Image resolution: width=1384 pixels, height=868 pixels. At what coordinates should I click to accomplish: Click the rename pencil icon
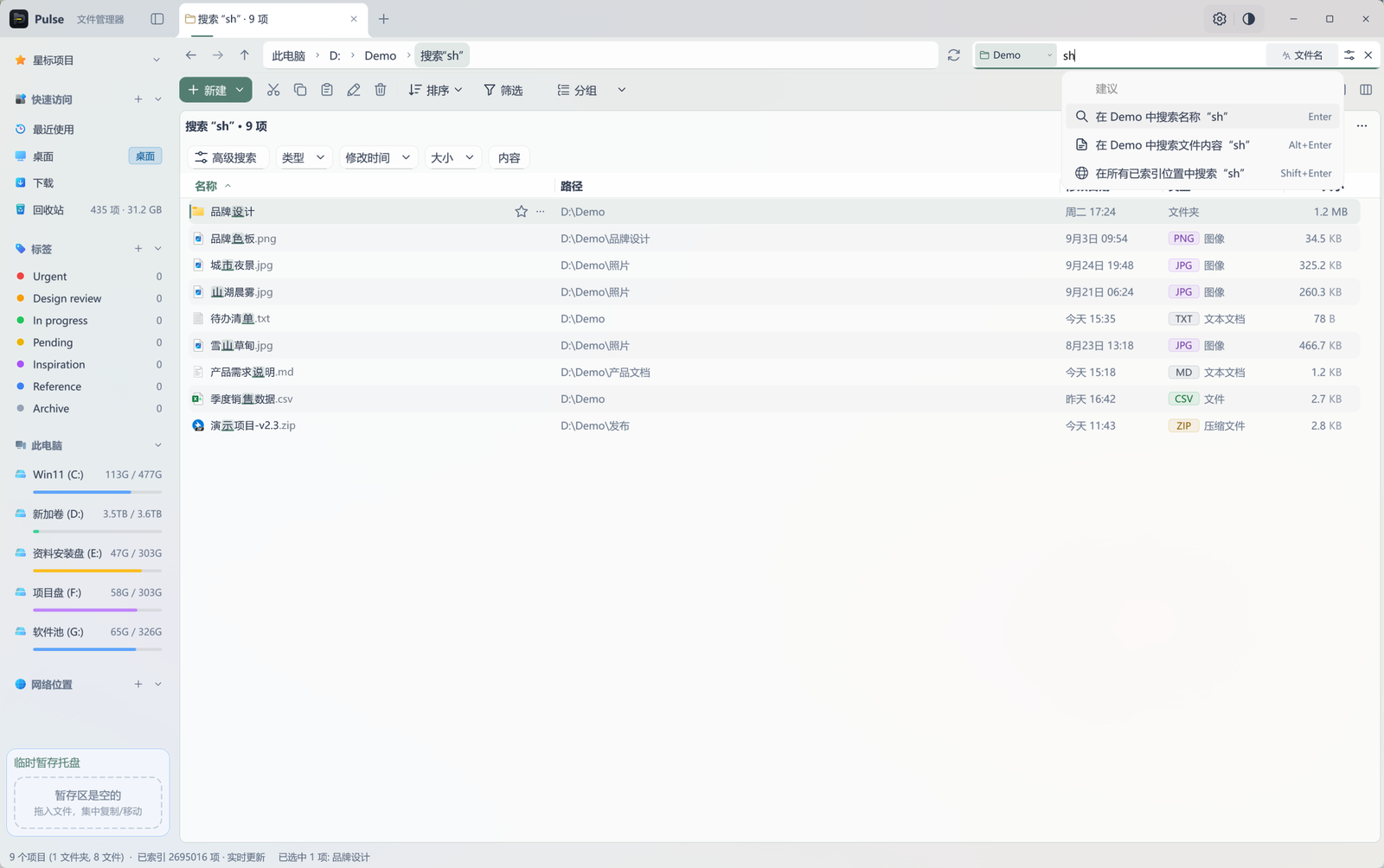[x=354, y=90]
